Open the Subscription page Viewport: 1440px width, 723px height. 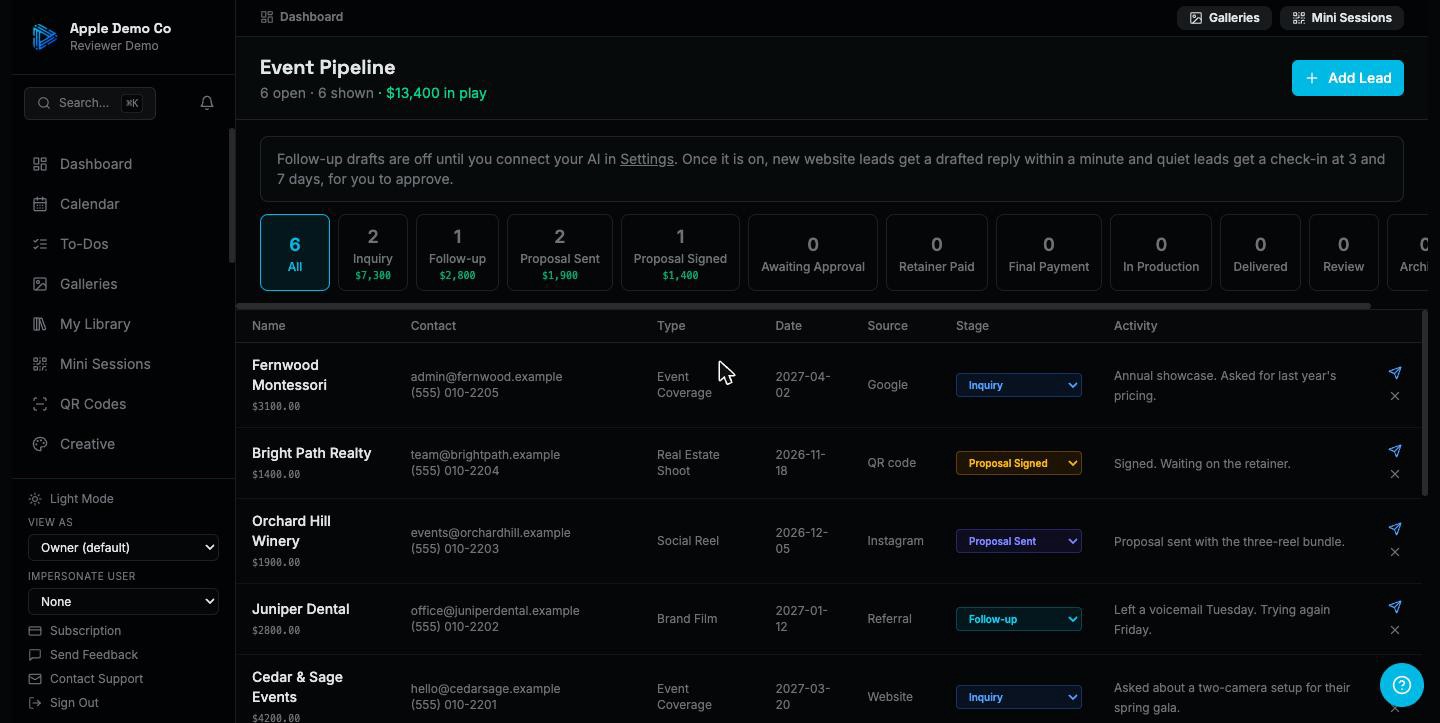75,631
